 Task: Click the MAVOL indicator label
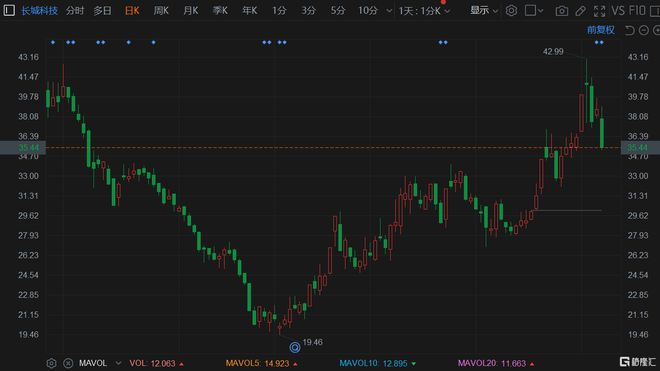(x=93, y=363)
